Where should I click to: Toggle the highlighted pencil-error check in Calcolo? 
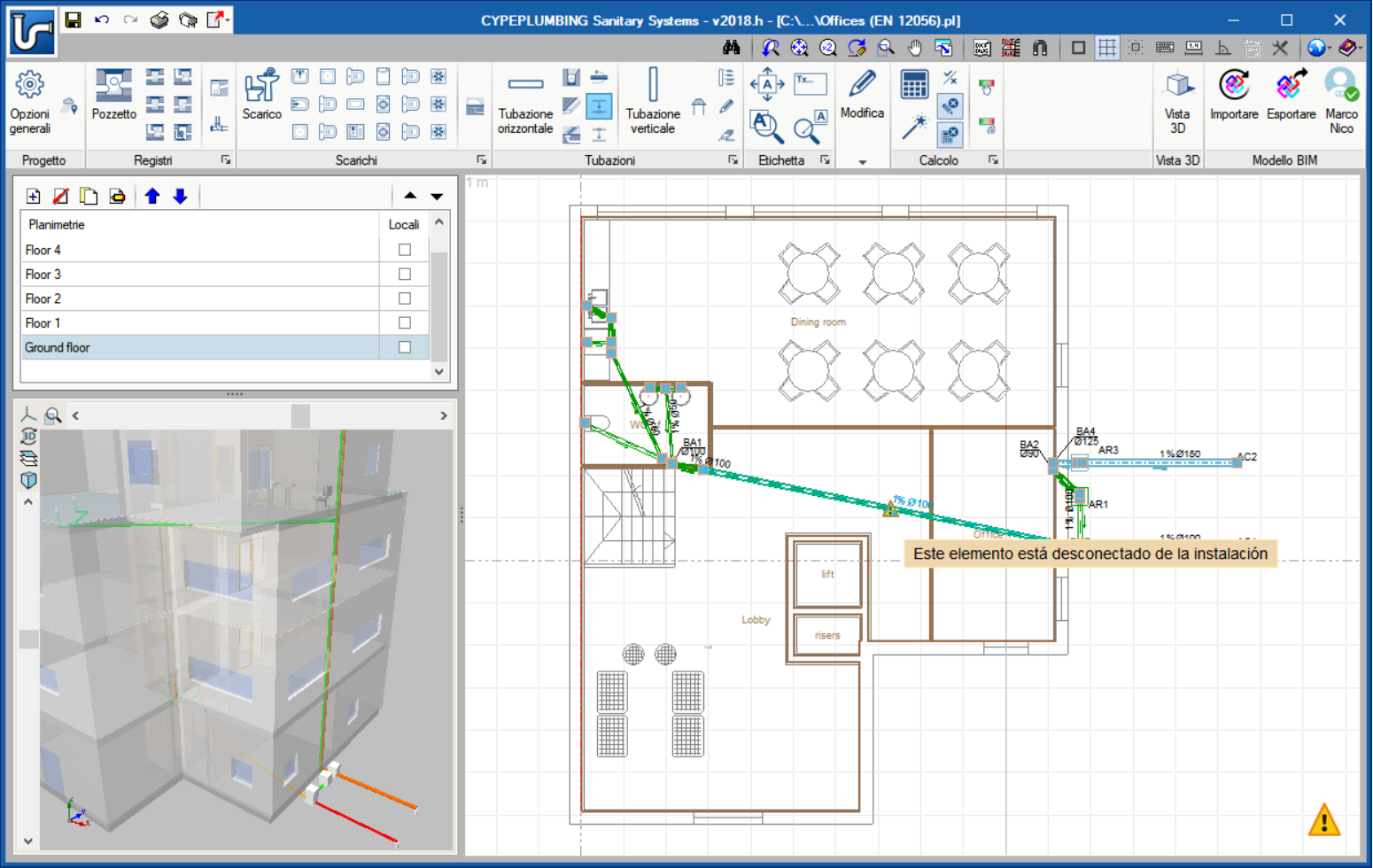pyautogui.click(x=950, y=106)
